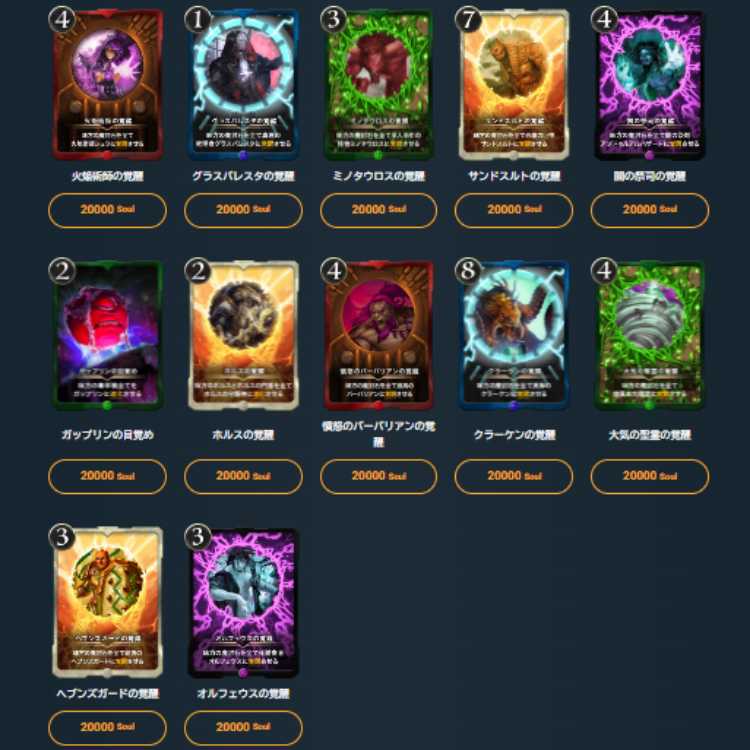
Task: Click 20000 Soul button below クラーケンの覚醒
Action: tap(514, 476)
